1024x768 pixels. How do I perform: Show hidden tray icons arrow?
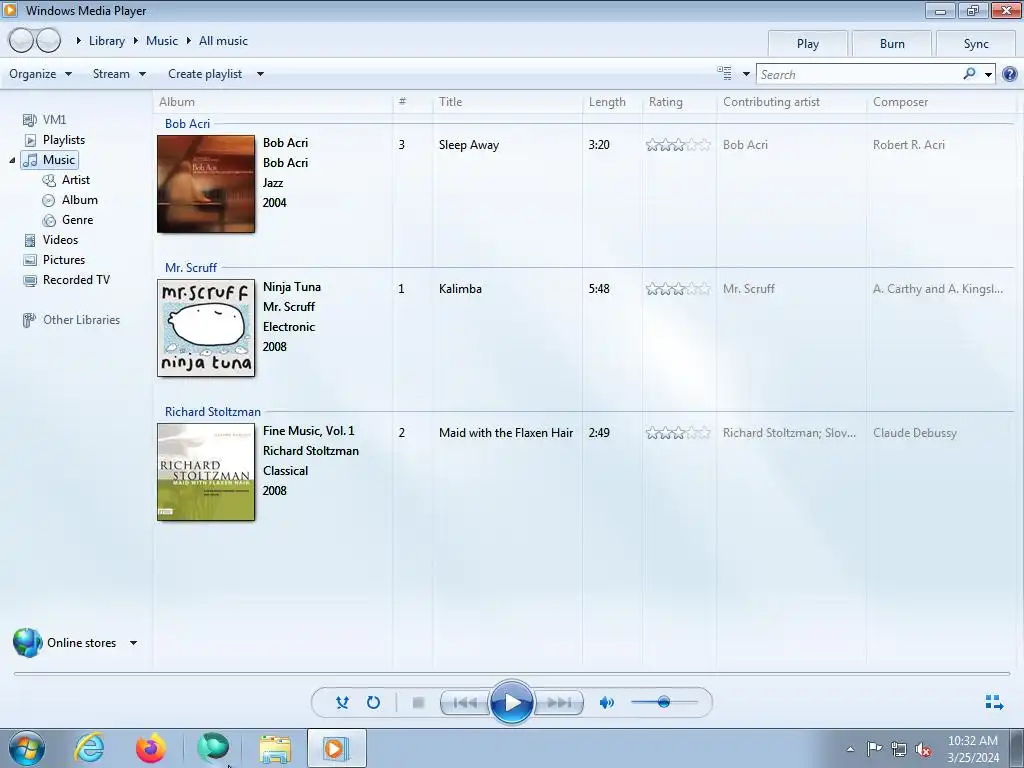[x=850, y=749]
